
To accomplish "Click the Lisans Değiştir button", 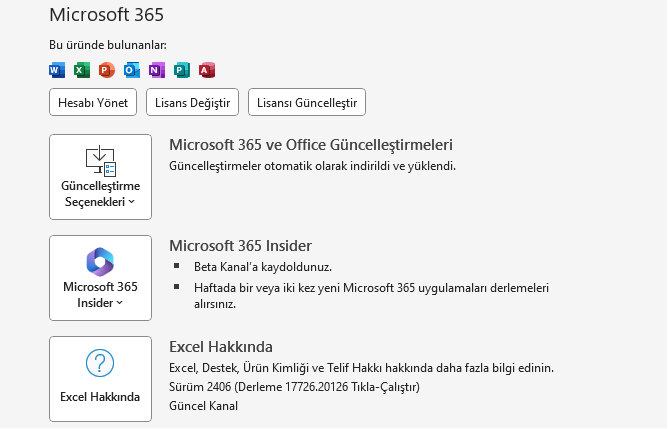I will [193, 102].
